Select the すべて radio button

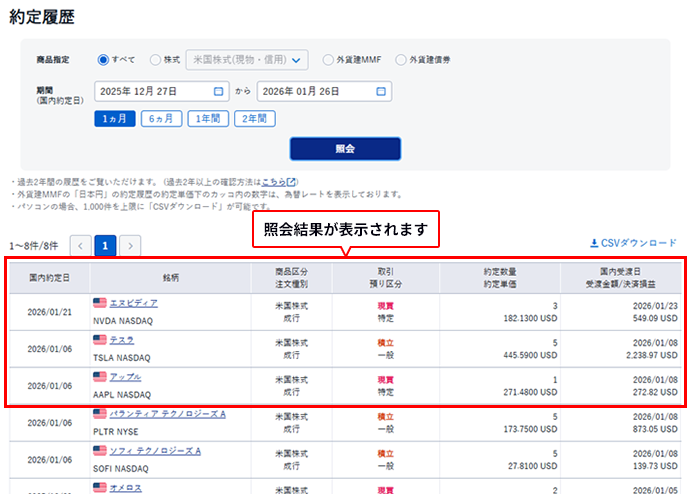103,60
